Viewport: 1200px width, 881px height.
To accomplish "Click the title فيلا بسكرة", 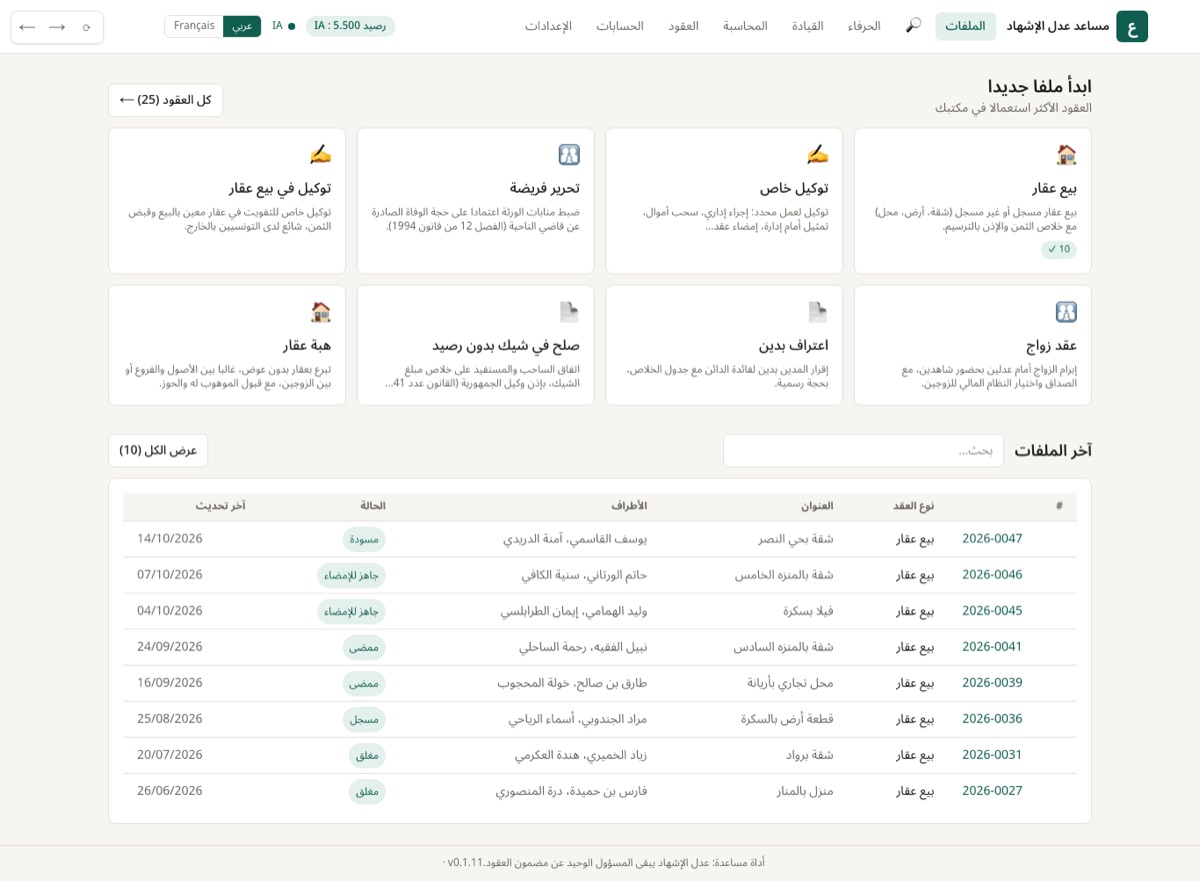I will point(808,610).
